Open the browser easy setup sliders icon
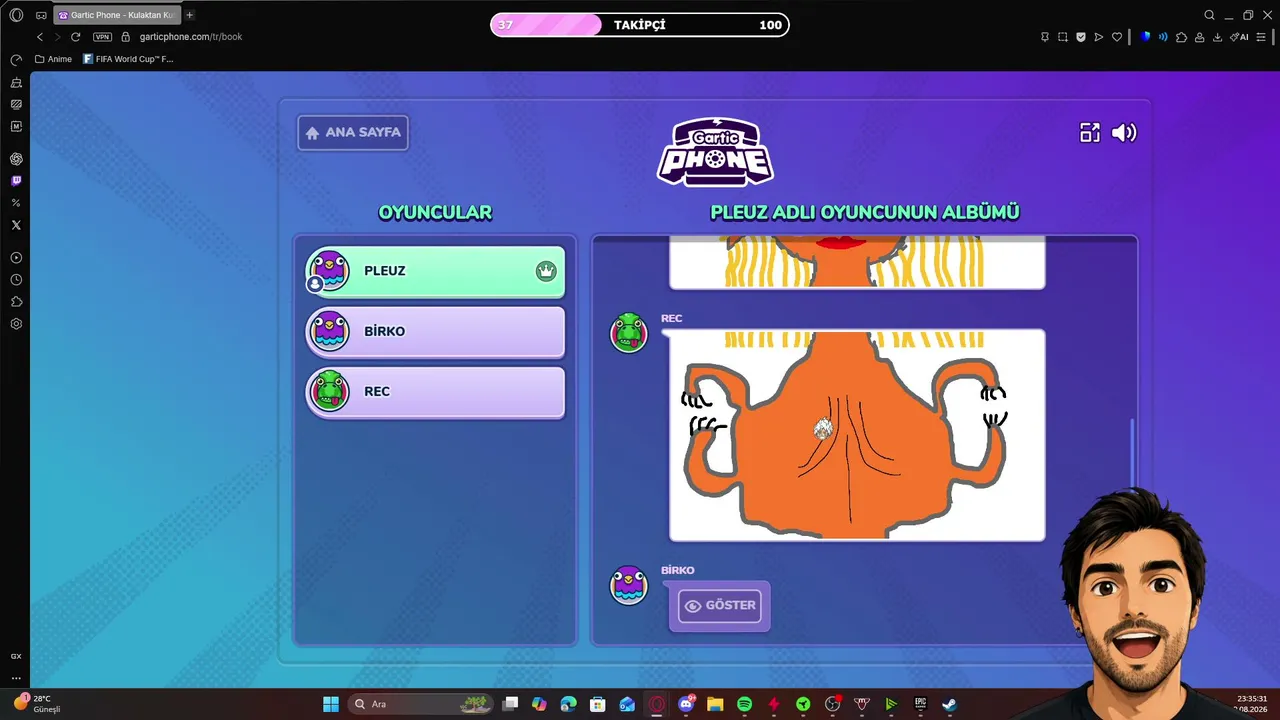Screen dimensions: 1280x720 tap(1263, 37)
